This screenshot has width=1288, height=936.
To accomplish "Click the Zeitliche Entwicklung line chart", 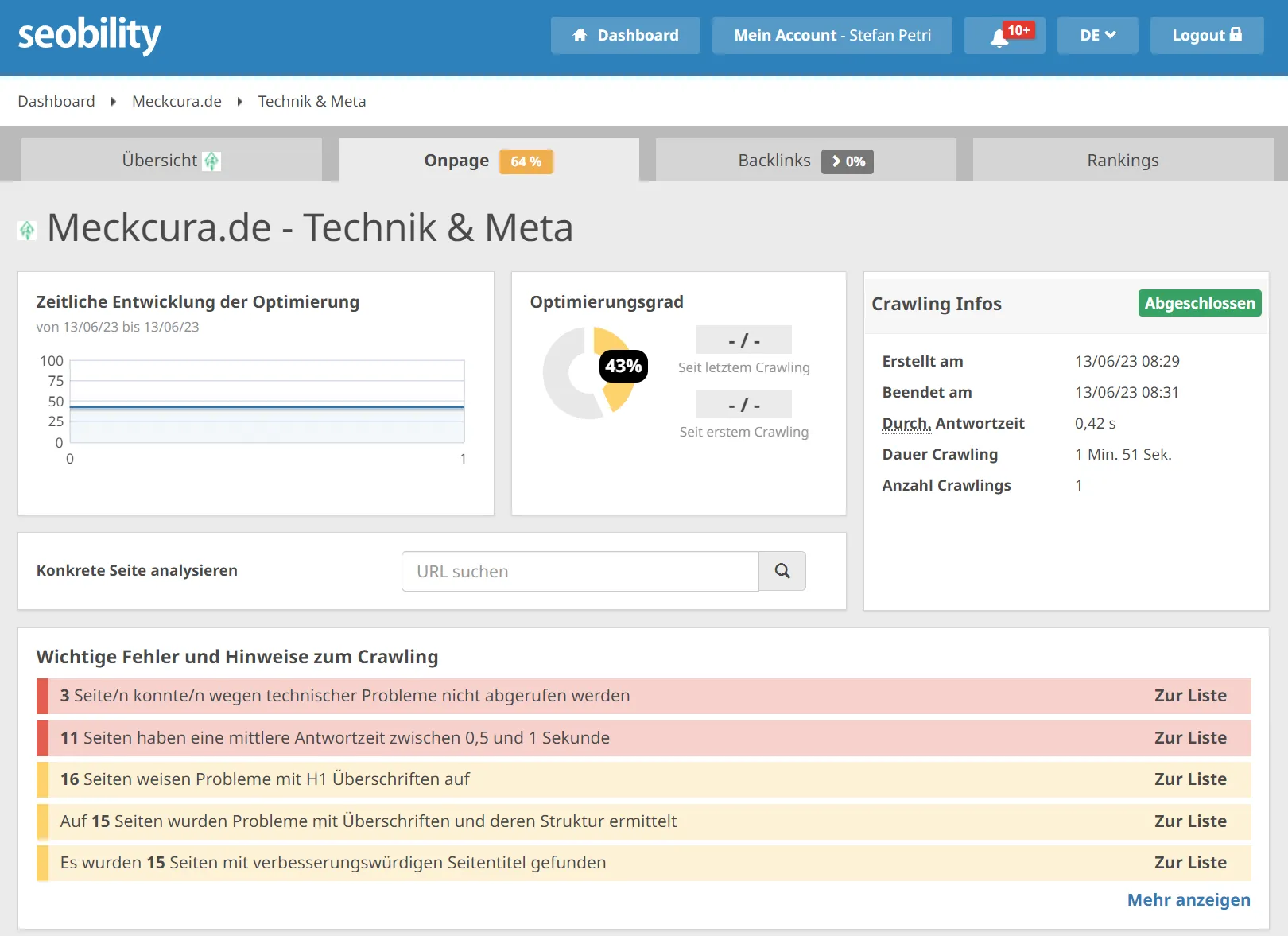I will (x=267, y=402).
